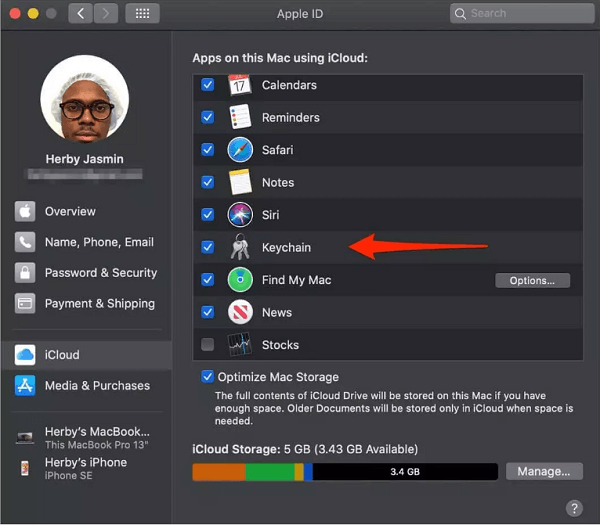Click the 3.4 GB free storage segment
The image size is (600, 525).
coord(405,472)
